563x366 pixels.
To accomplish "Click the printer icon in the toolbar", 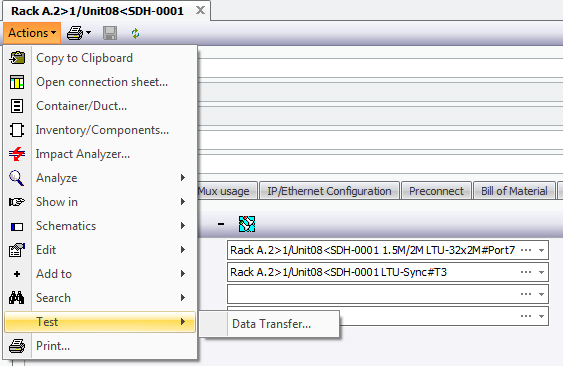I will (x=75, y=33).
